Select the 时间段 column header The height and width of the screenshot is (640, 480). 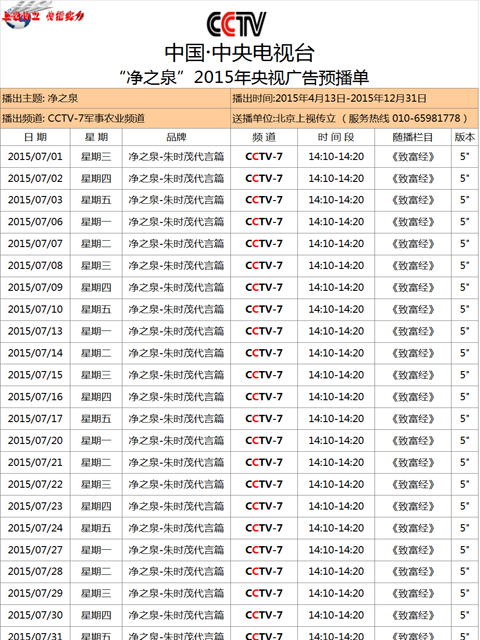pyautogui.click(x=336, y=137)
